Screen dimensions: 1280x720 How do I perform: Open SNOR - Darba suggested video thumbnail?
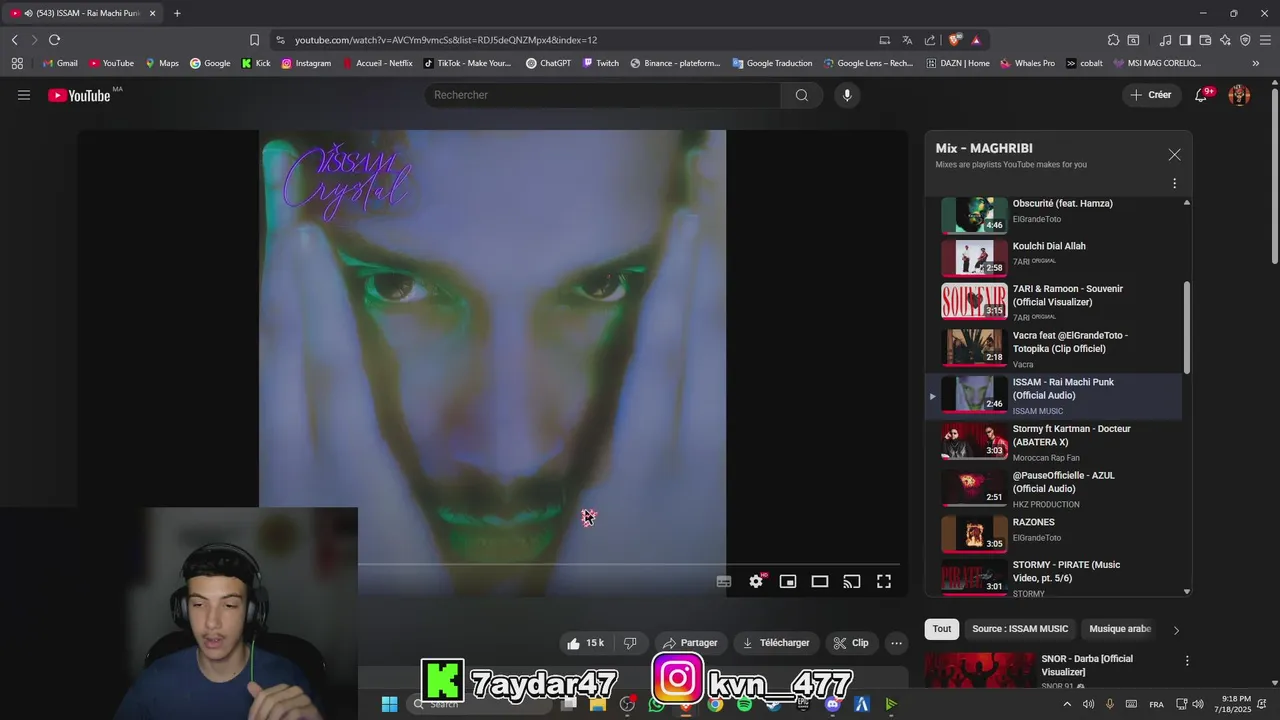pyautogui.click(x=980, y=670)
